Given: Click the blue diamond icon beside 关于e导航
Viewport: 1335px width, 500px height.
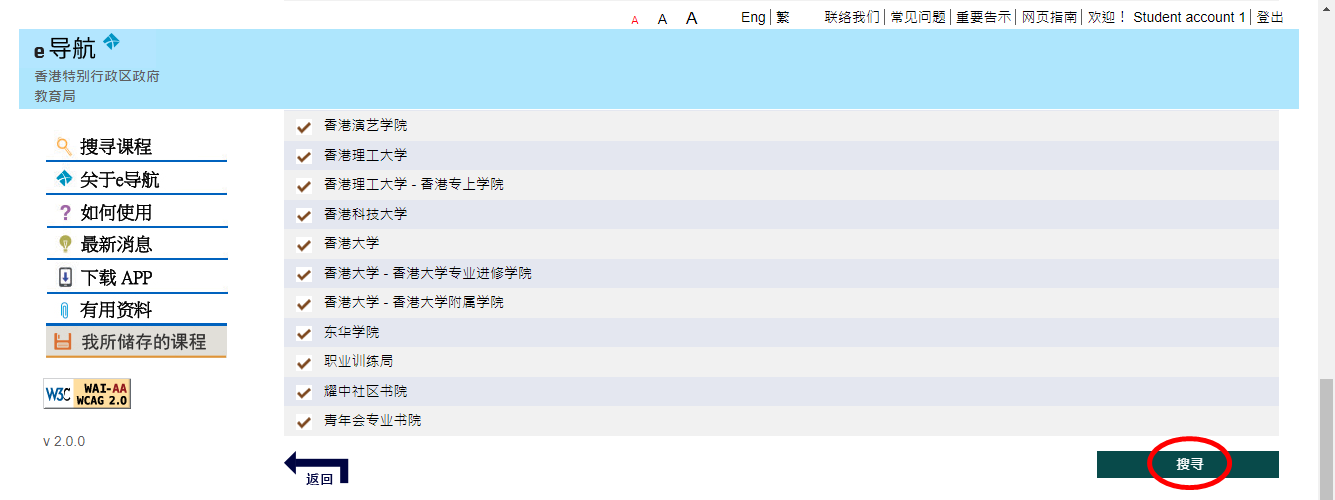Looking at the screenshot, I should 64,179.
